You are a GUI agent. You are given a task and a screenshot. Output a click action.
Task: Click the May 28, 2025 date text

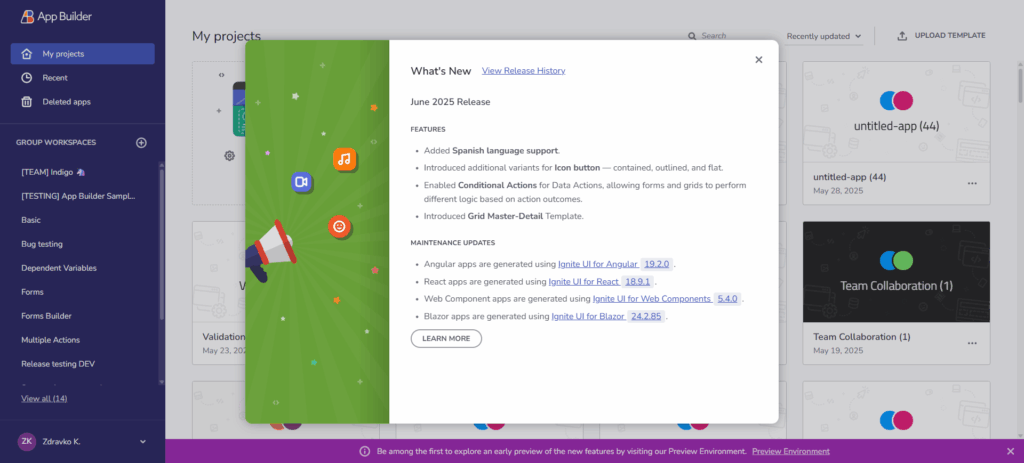838,191
